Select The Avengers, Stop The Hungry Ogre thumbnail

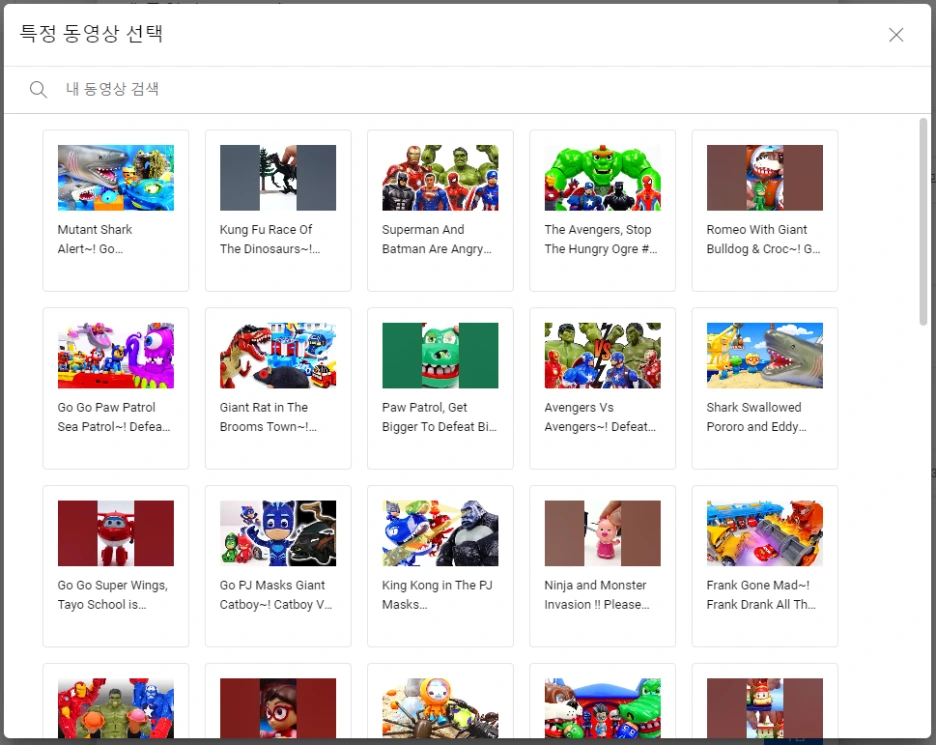[x=603, y=178]
